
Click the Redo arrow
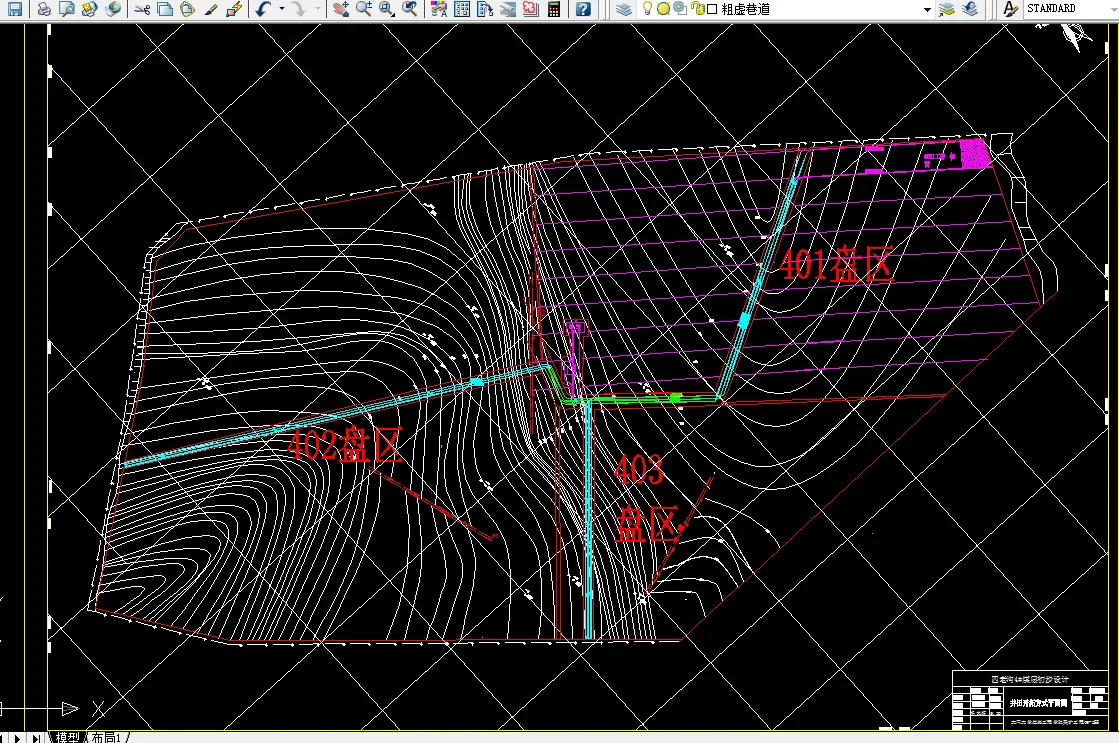pyautogui.click(x=299, y=9)
